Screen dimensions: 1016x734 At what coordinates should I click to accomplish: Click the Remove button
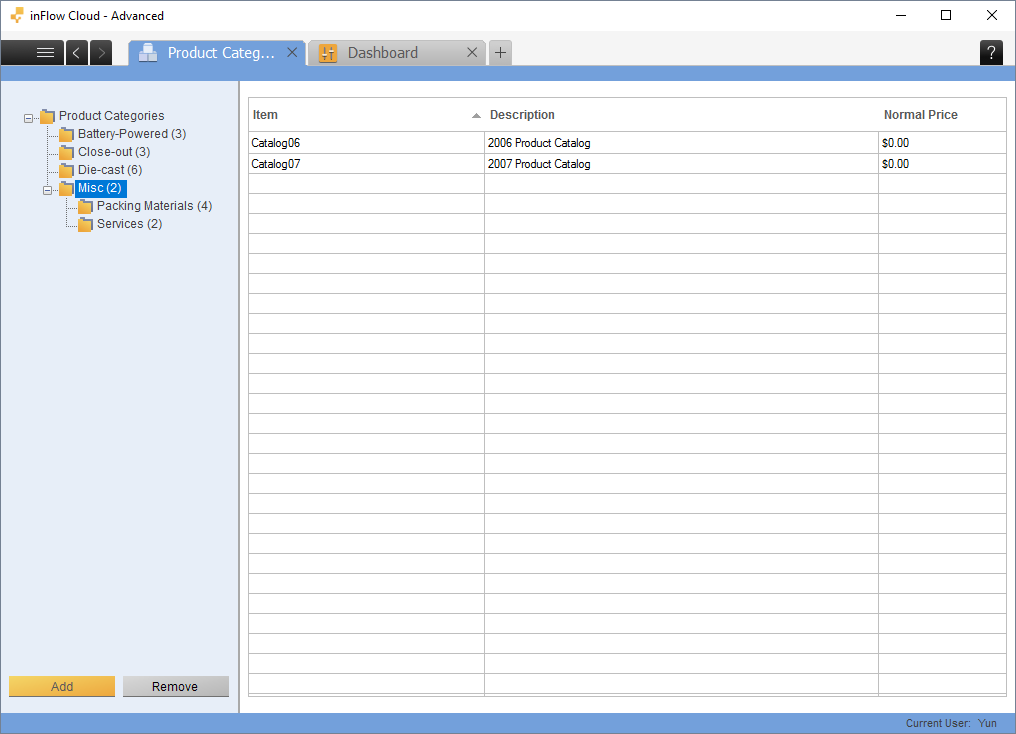click(176, 686)
